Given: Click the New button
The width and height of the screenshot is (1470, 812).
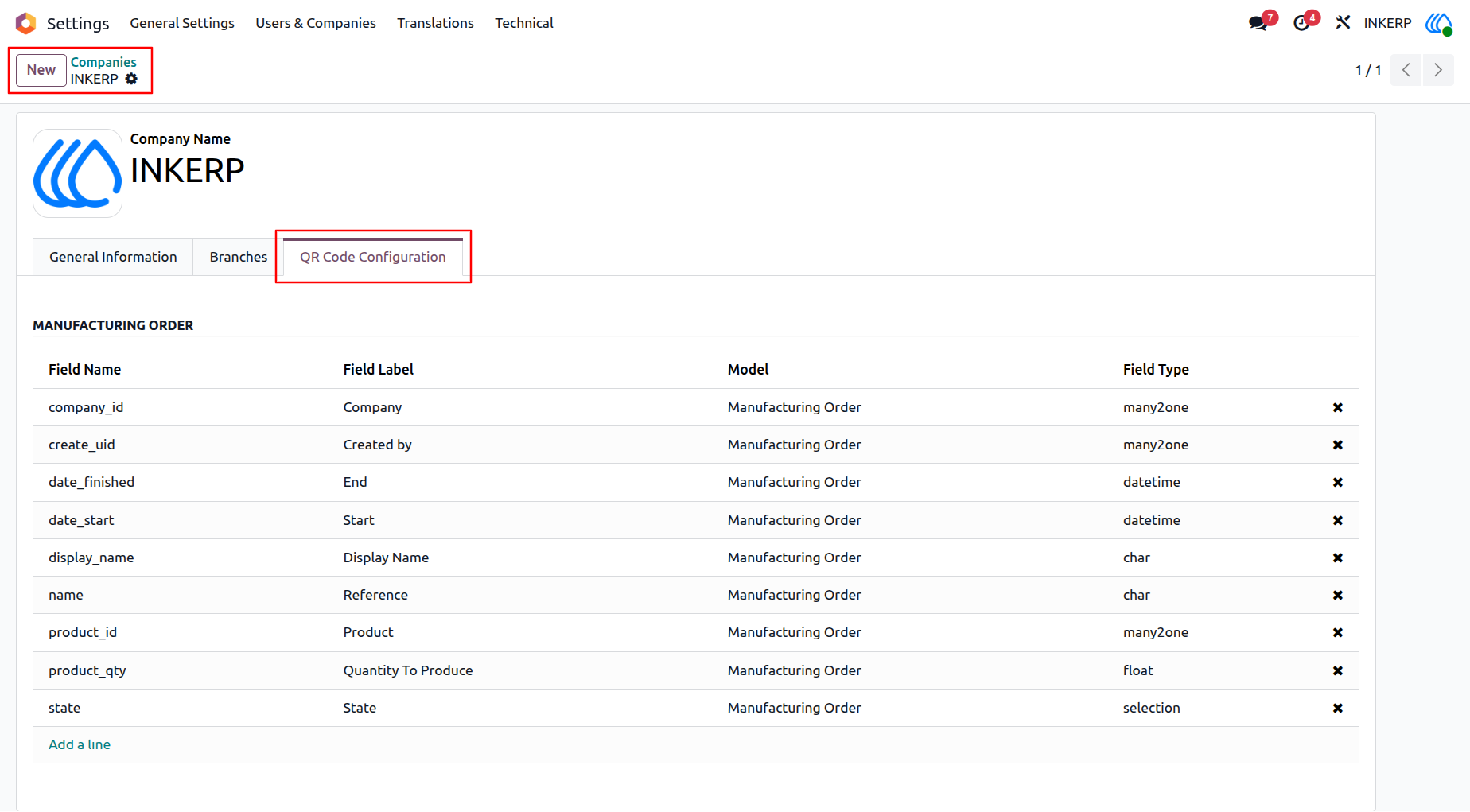Looking at the screenshot, I should point(41,70).
